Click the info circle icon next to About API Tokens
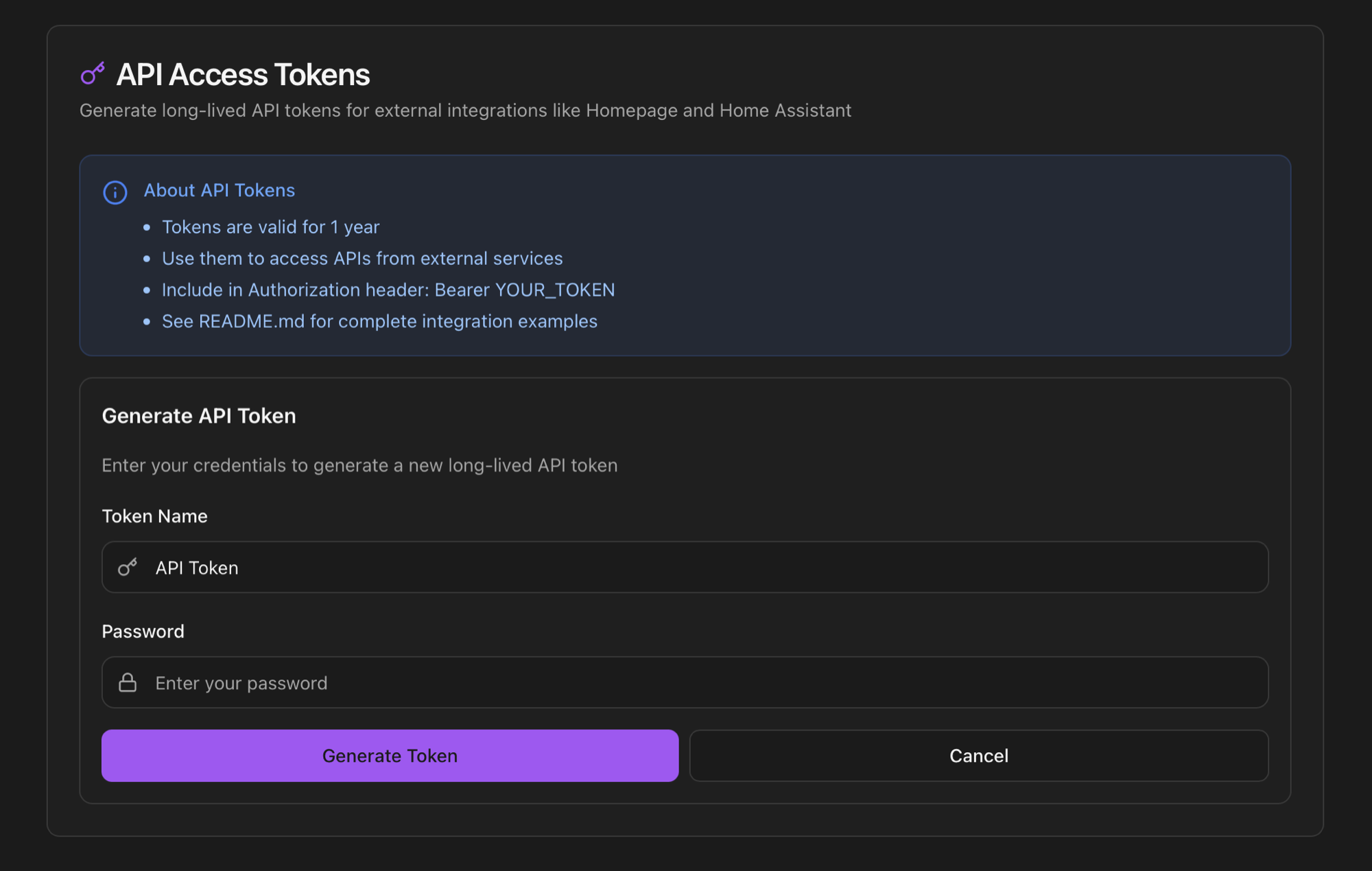Image resolution: width=1372 pixels, height=871 pixels. click(x=115, y=192)
